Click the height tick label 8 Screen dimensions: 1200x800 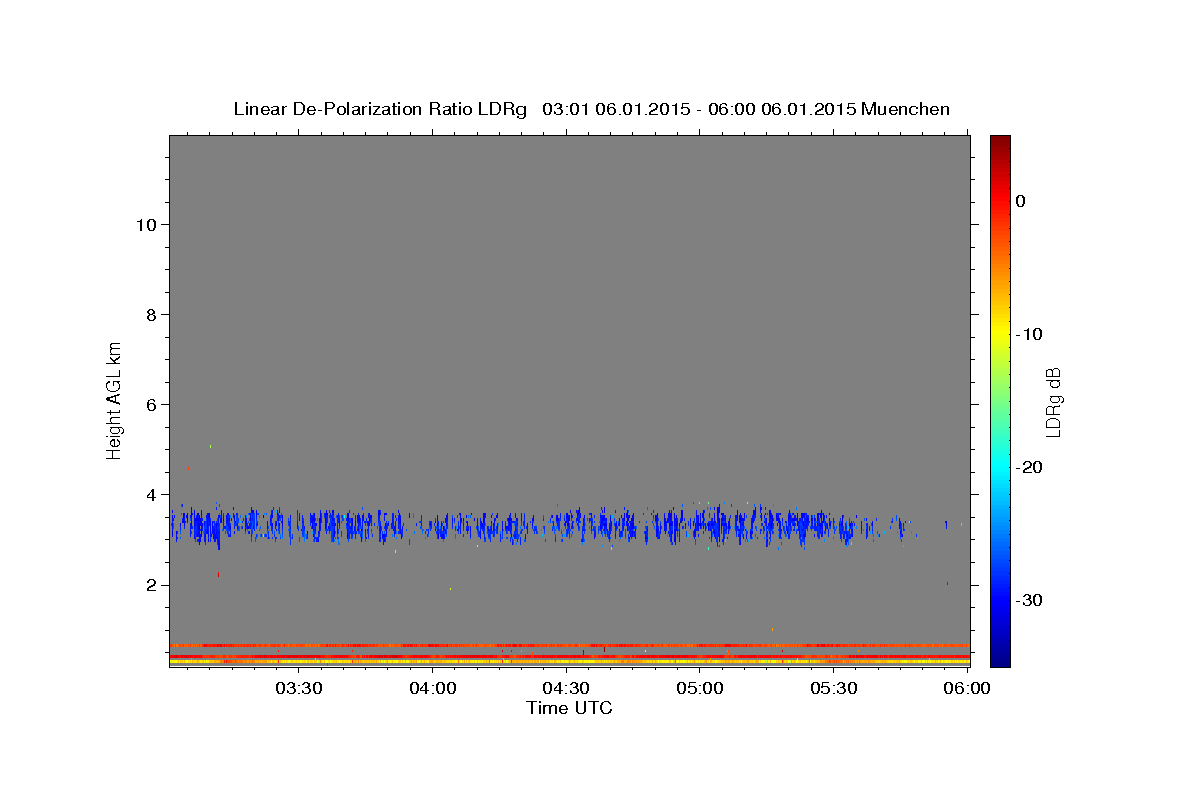pos(153,315)
